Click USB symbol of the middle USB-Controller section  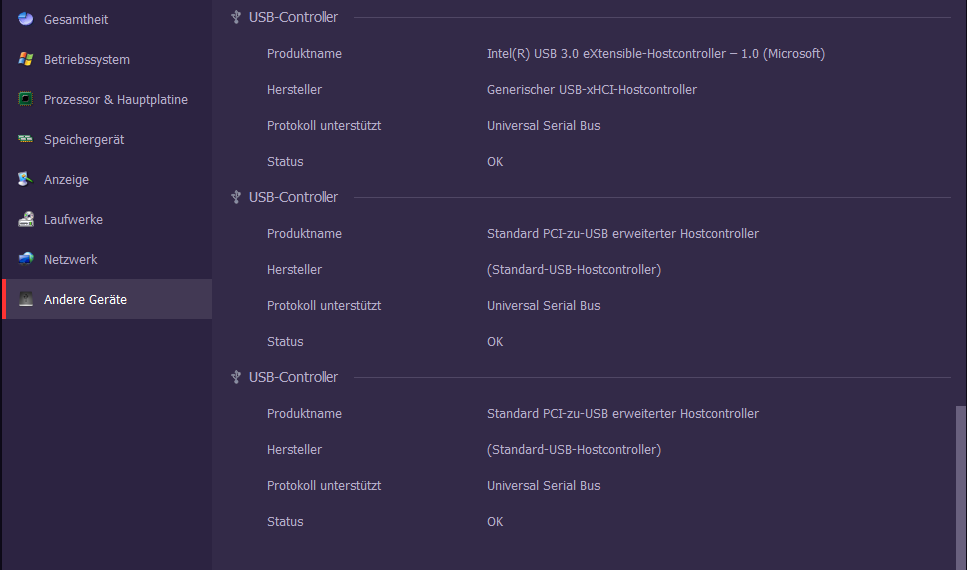236,197
